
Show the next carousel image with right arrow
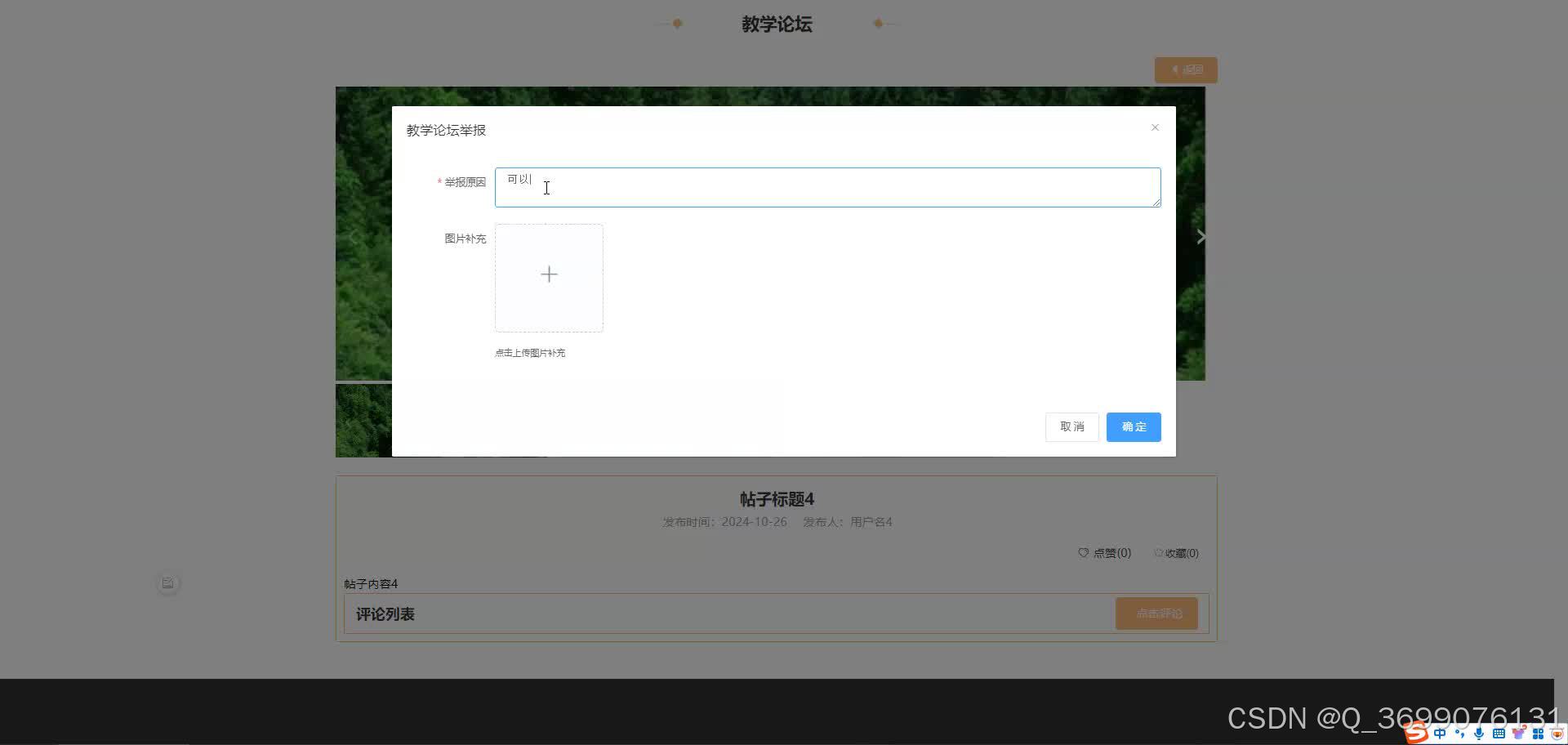pyautogui.click(x=1200, y=237)
